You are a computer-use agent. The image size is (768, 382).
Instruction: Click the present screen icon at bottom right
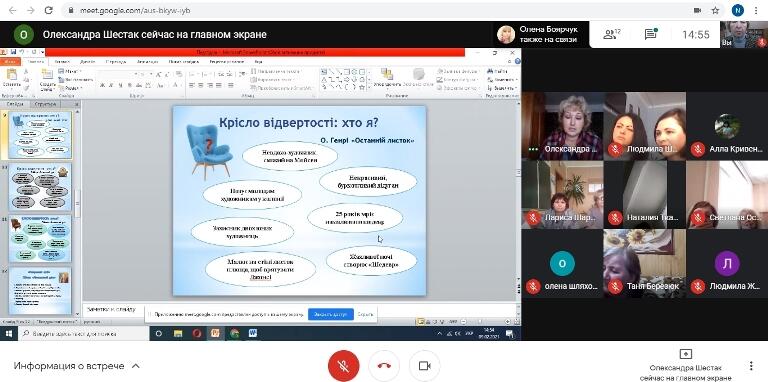[x=686, y=354]
